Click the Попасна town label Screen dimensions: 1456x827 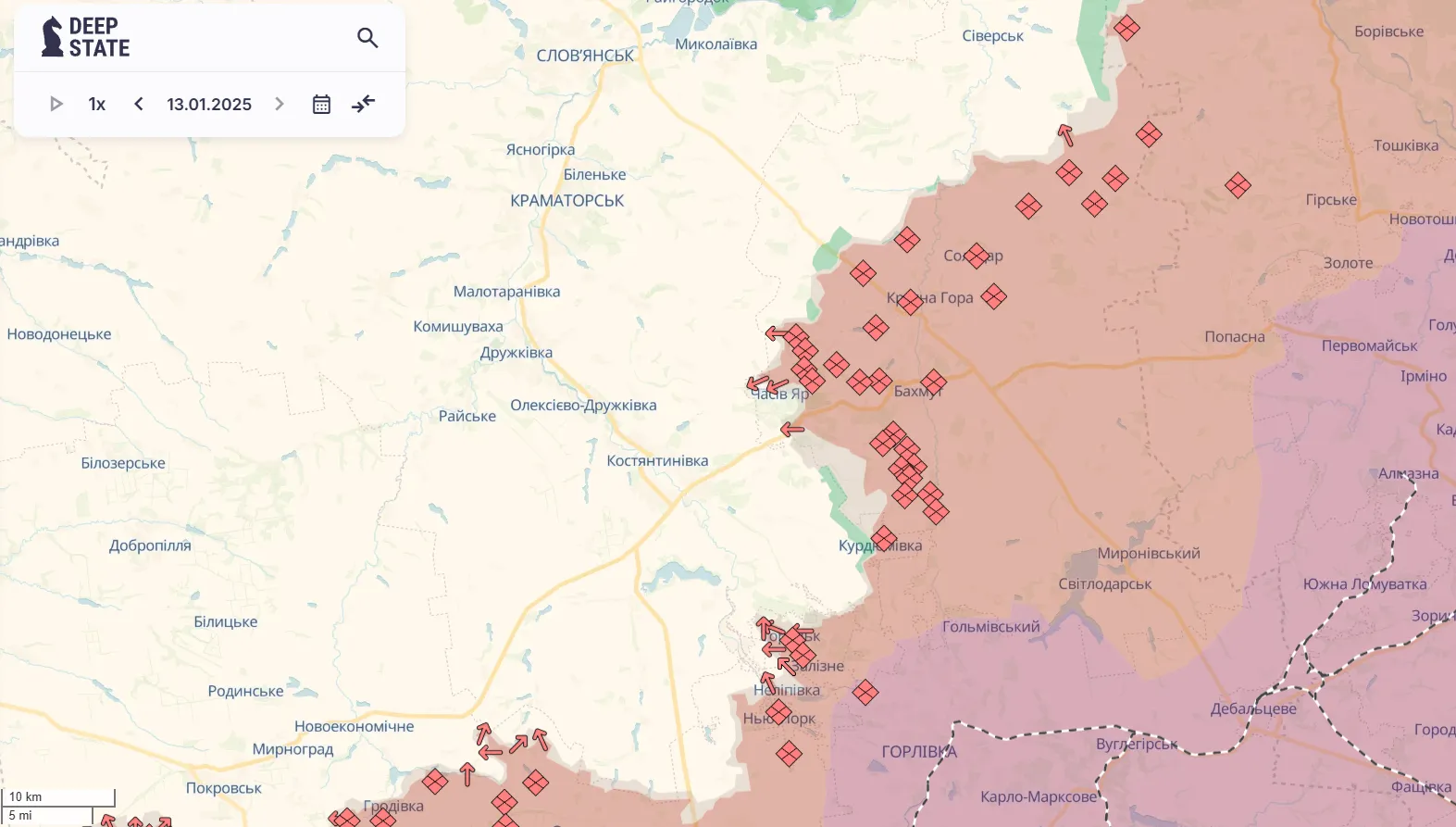(x=1235, y=336)
